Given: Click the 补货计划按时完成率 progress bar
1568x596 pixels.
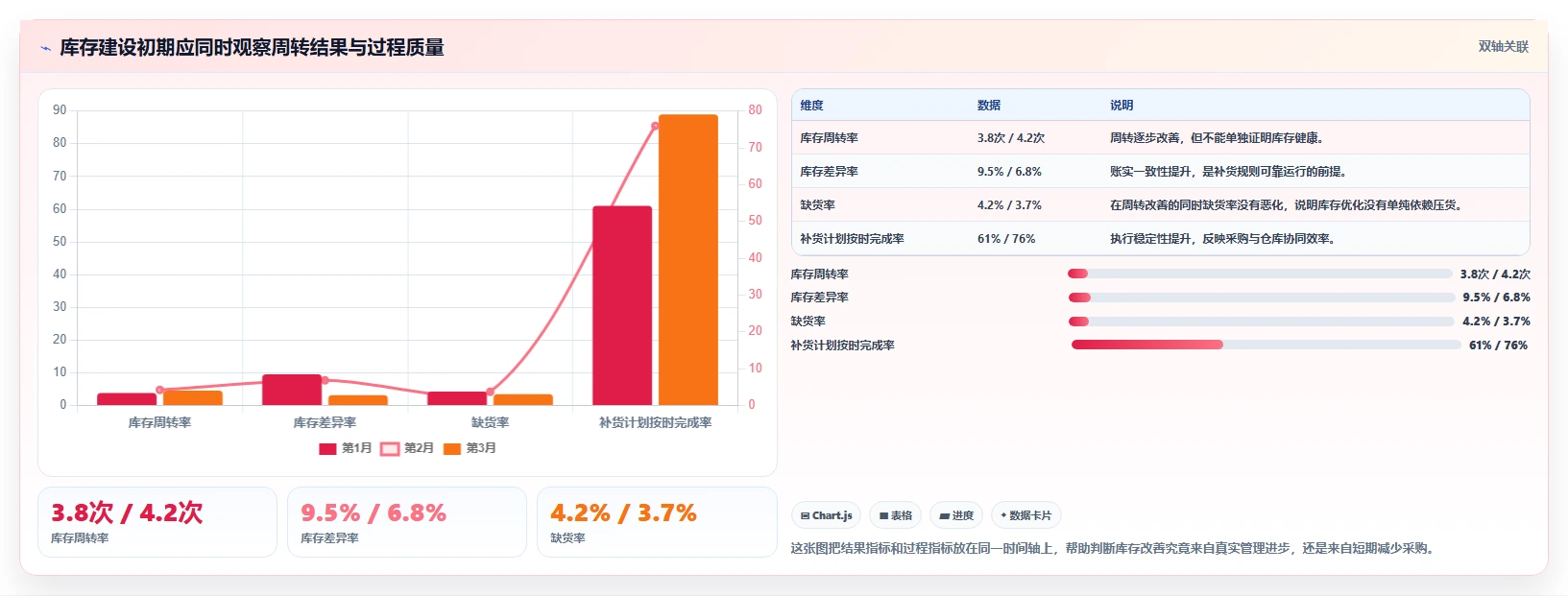Looking at the screenshot, I should click(1266, 345).
